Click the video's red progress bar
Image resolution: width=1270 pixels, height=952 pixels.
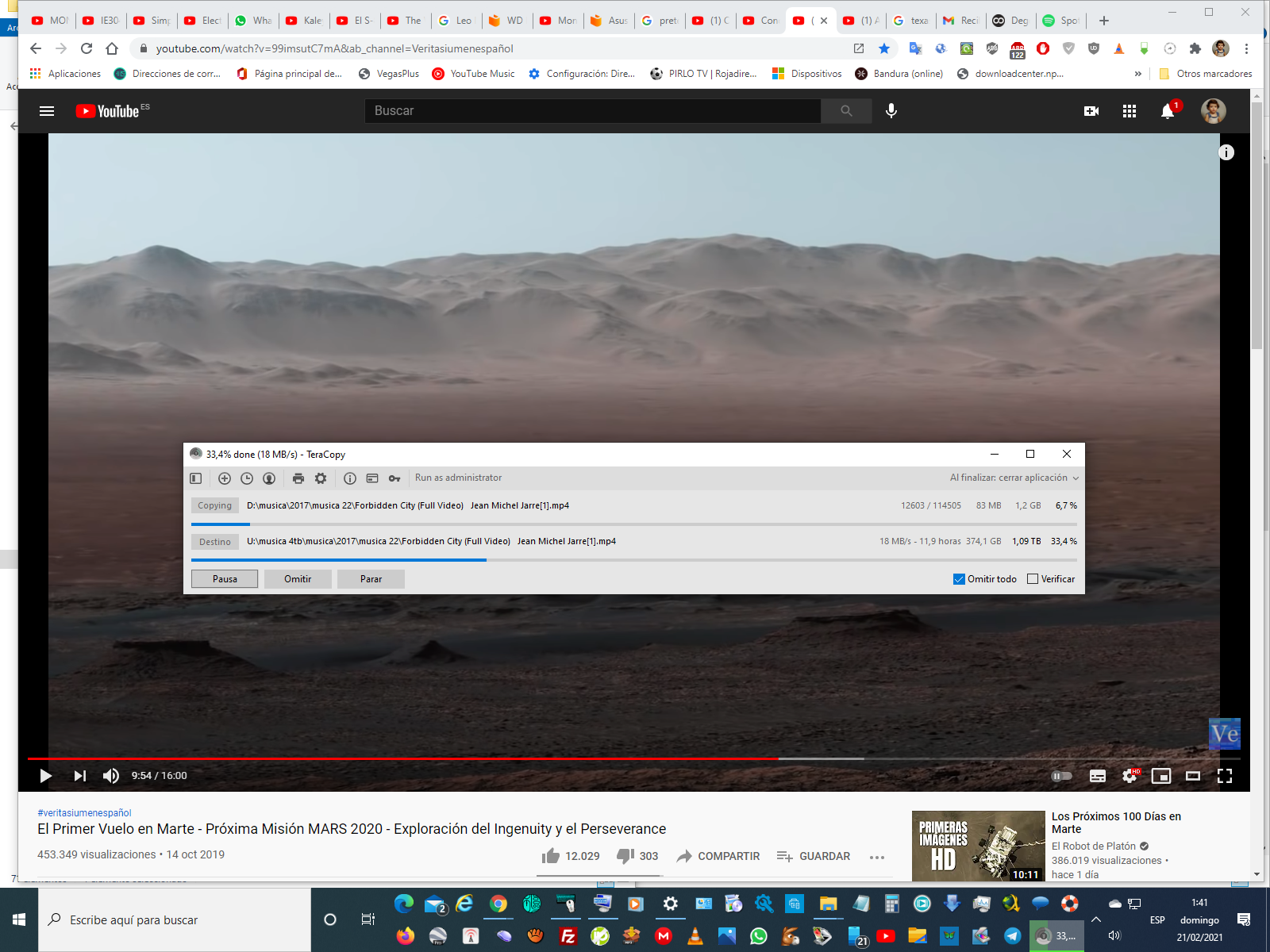[x=397, y=758]
